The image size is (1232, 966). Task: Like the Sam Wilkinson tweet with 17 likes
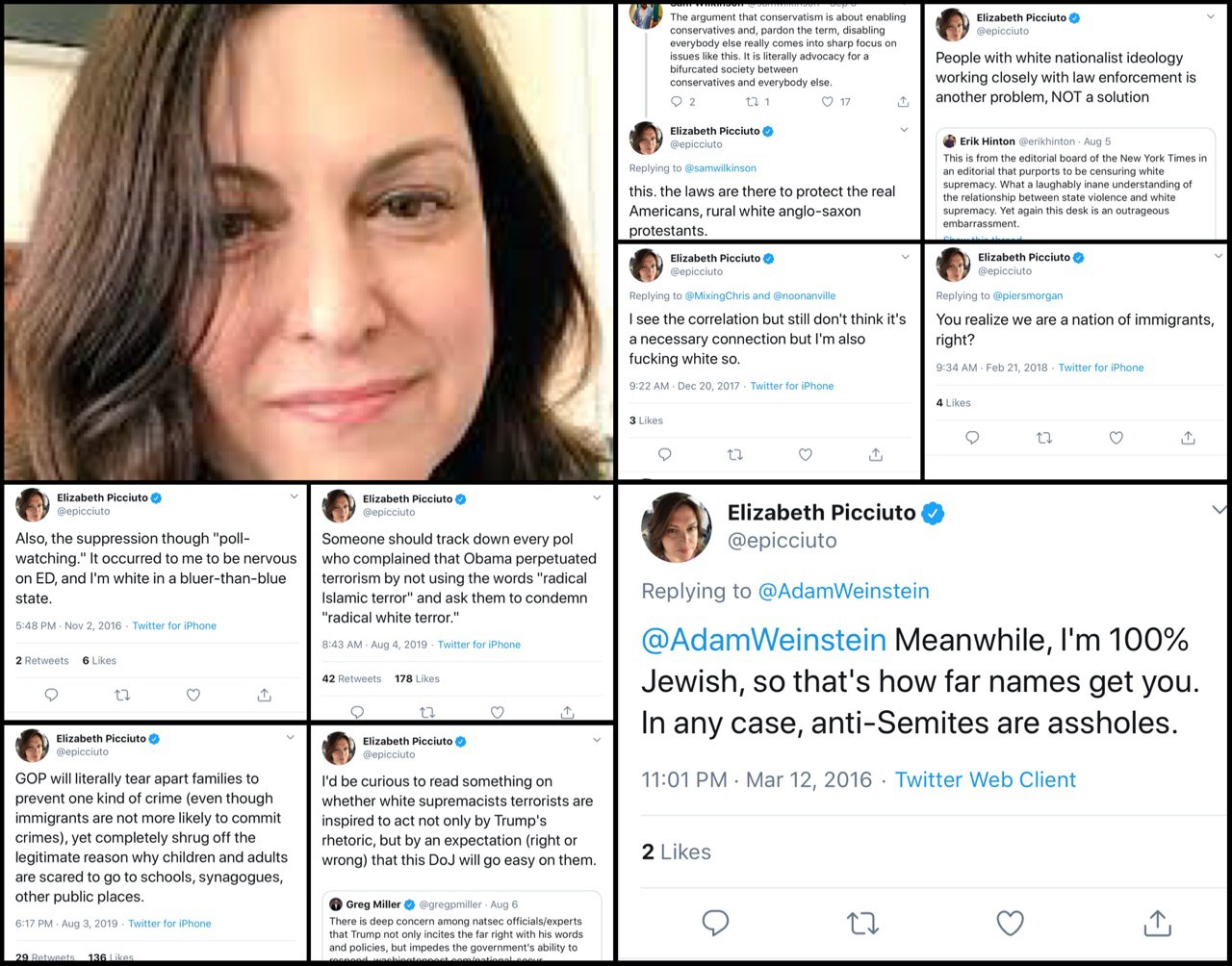827,102
